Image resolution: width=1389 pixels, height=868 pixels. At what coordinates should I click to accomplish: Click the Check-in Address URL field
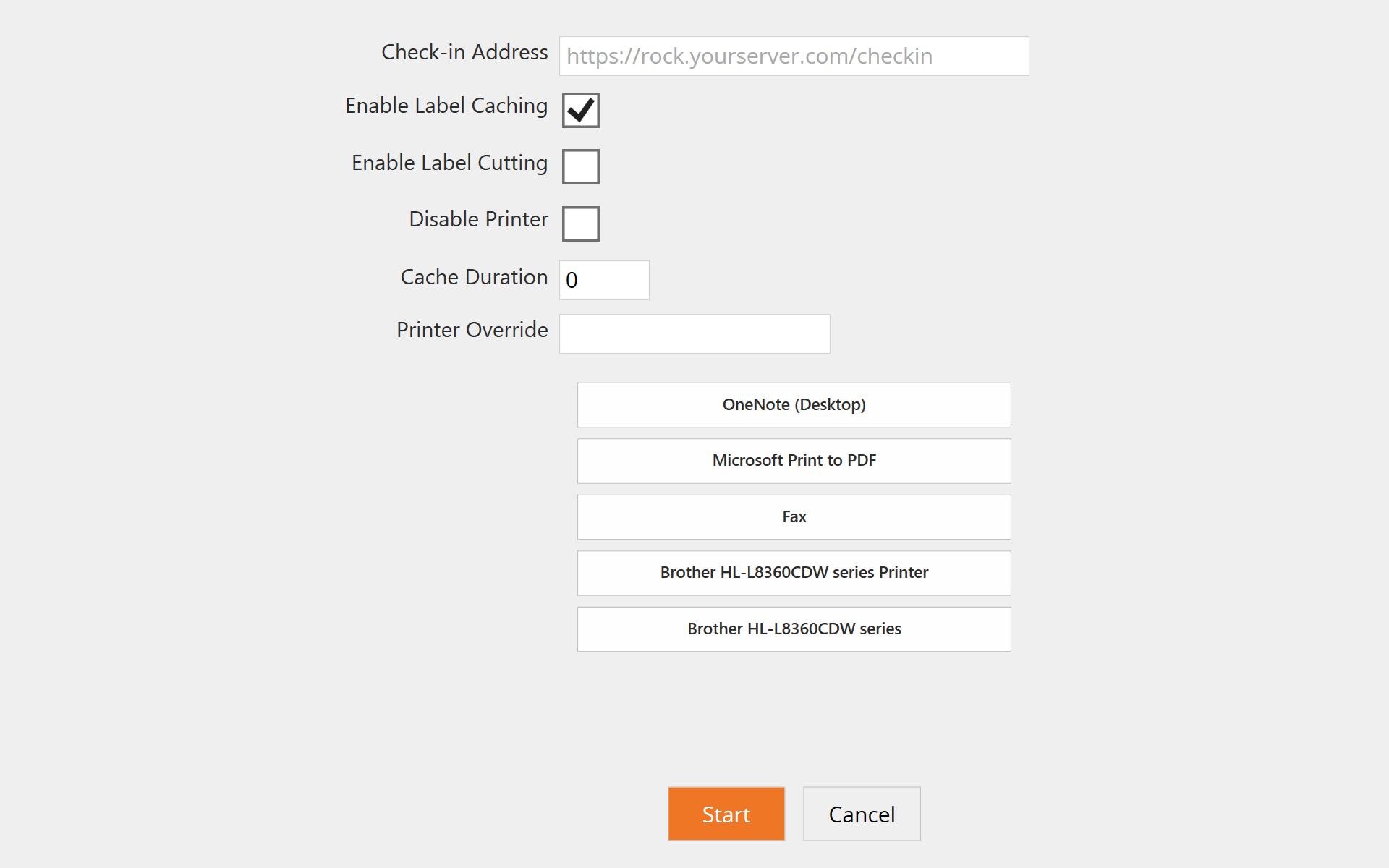[794, 56]
